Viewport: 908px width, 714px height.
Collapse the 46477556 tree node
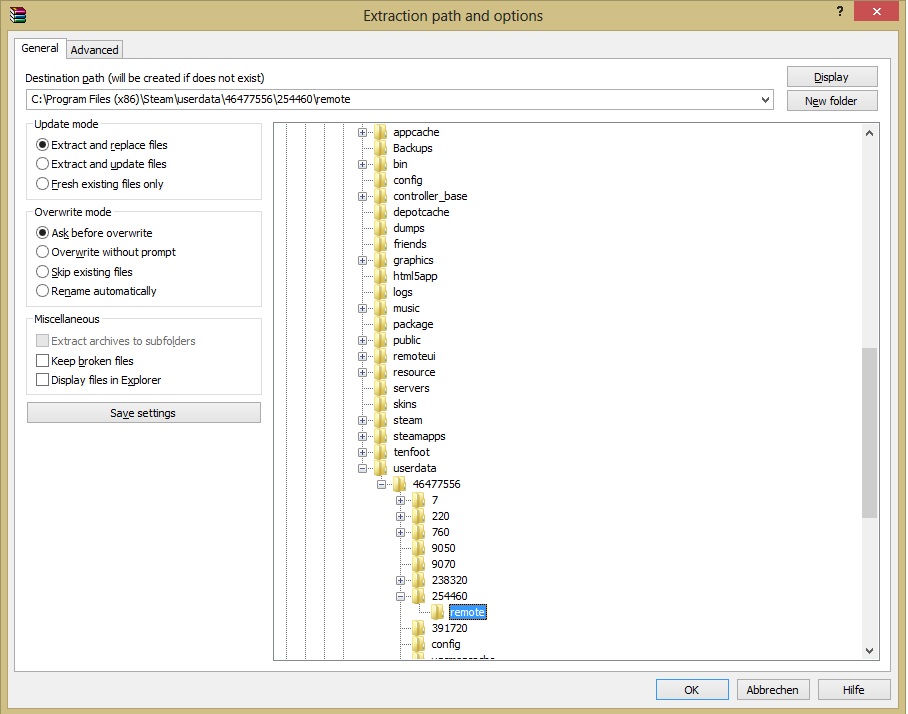coord(382,485)
